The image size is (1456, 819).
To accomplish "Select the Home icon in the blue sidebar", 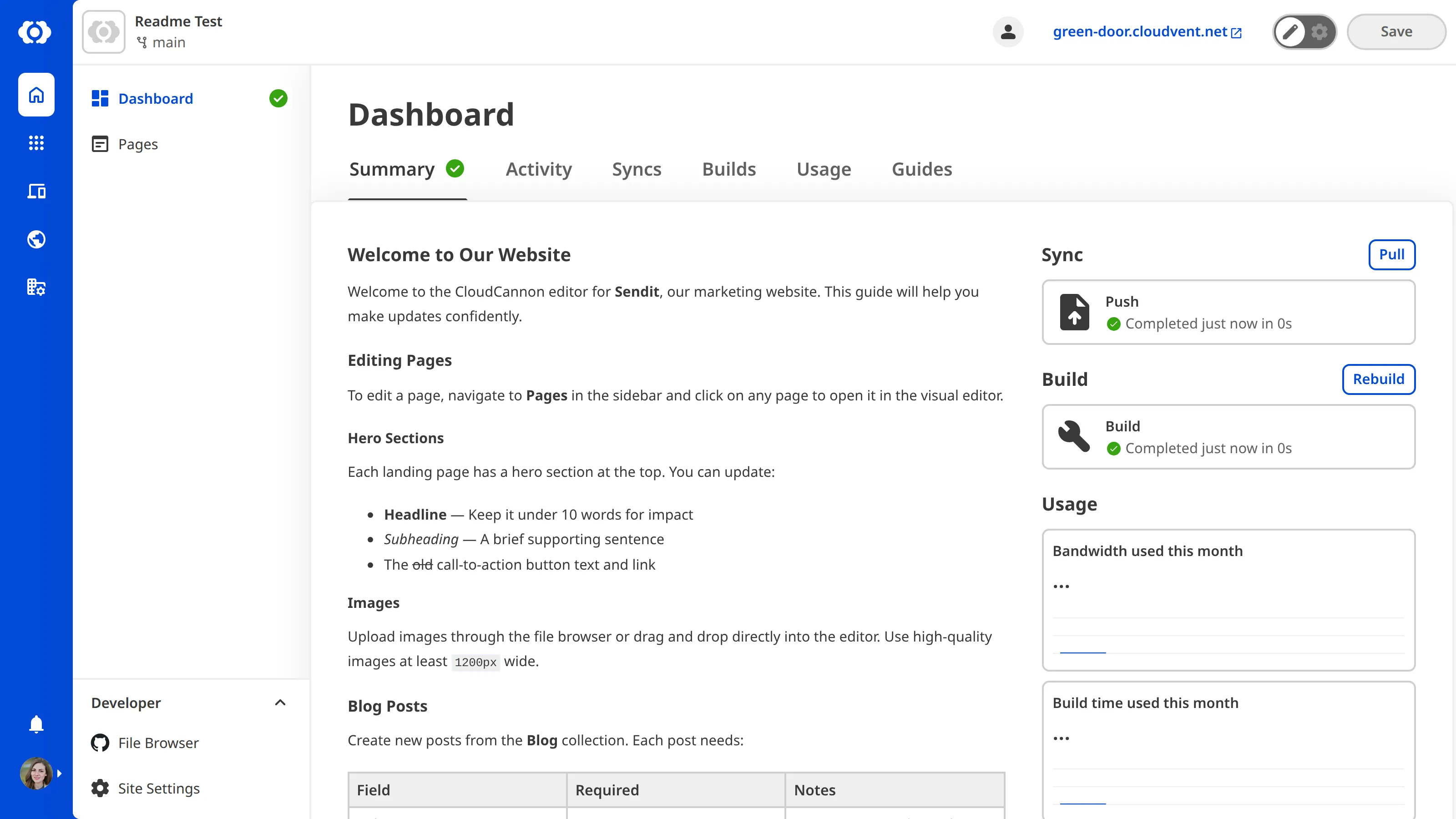I will pyautogui.click(x=36, y=94).
